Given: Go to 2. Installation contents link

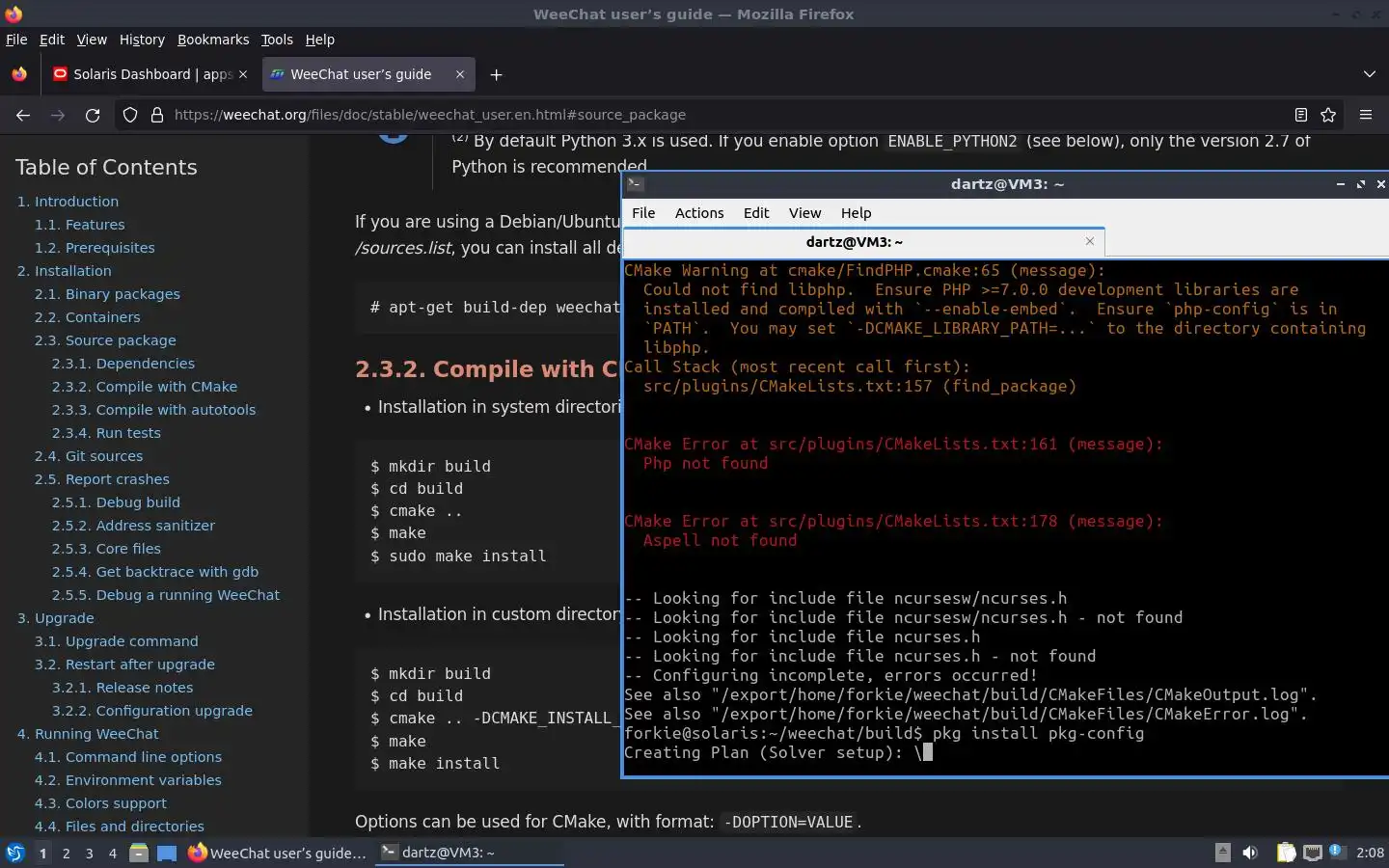Looking at the screenshot, I should click(64, 271).
